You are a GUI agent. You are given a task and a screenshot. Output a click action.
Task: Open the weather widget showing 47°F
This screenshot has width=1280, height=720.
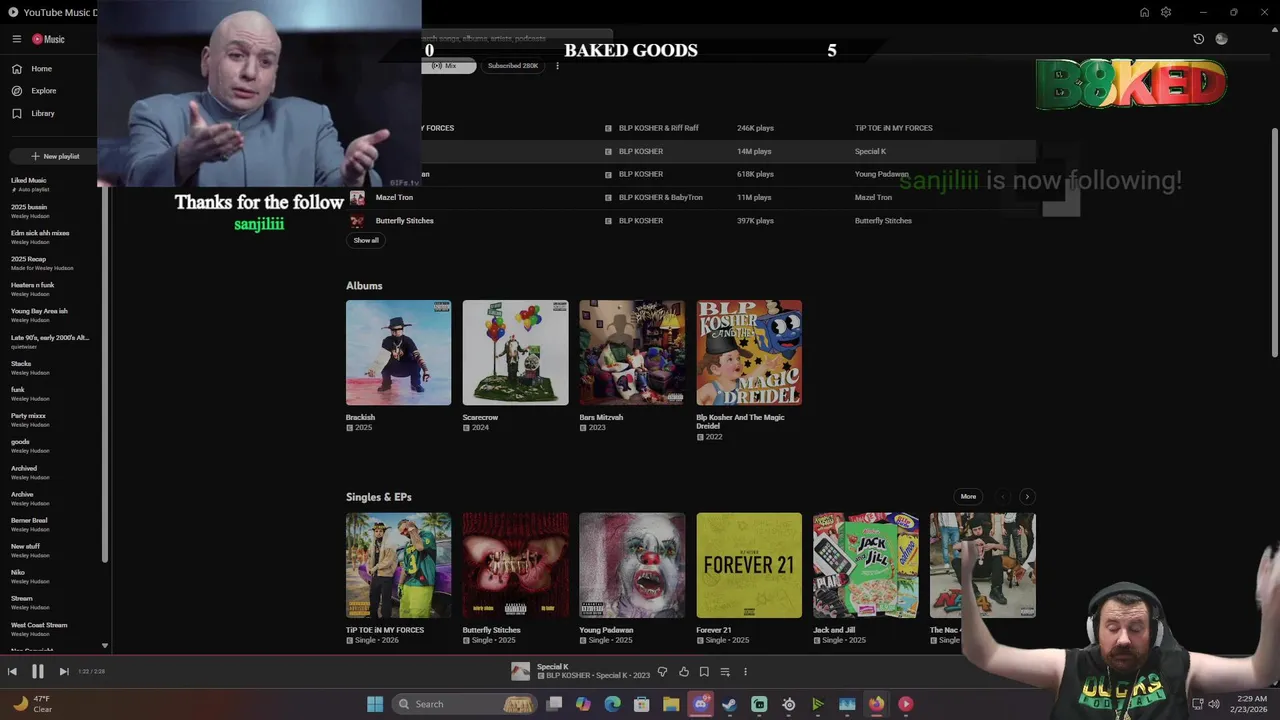click(32, 704)
